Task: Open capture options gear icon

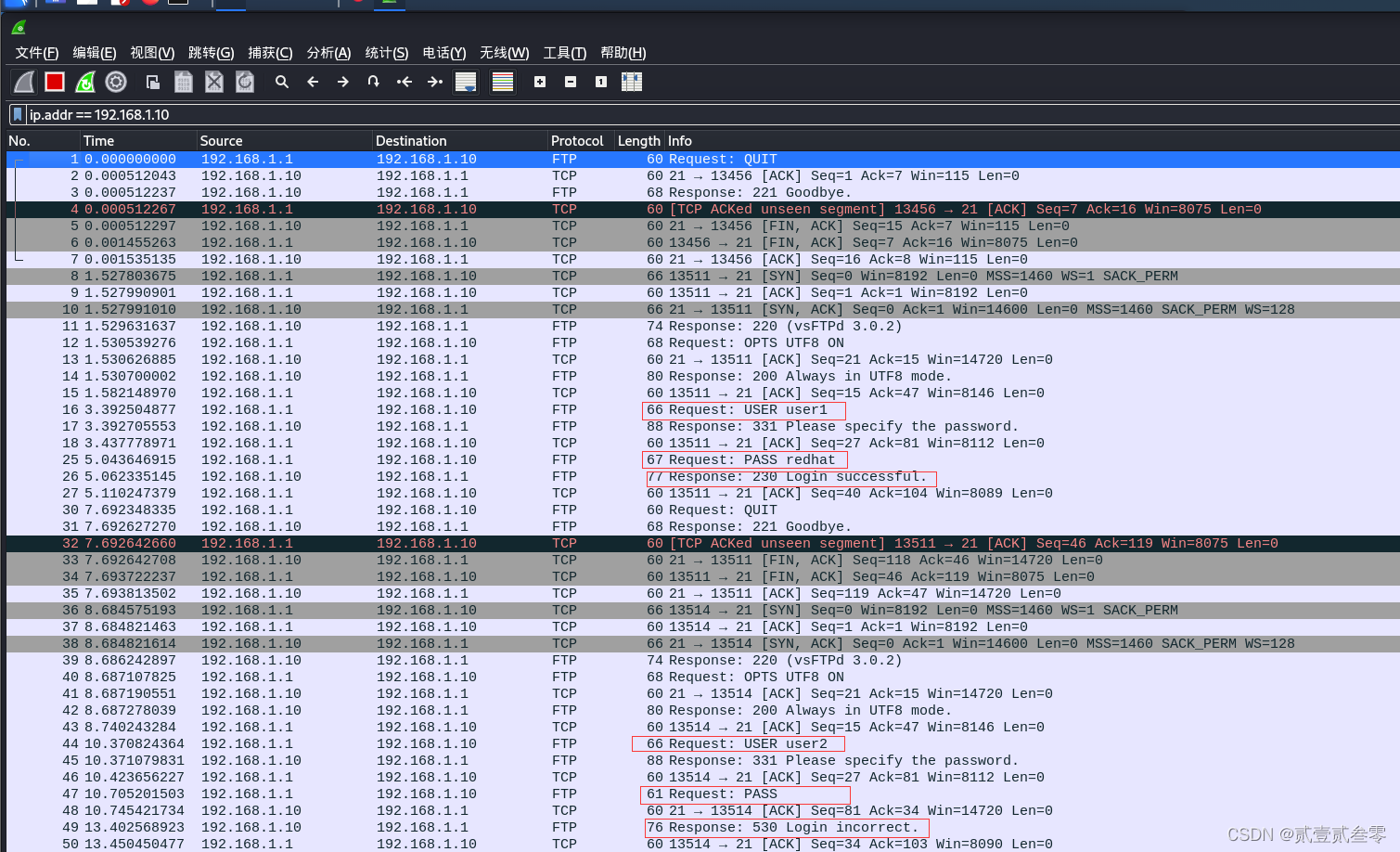Action: [116, 82]
